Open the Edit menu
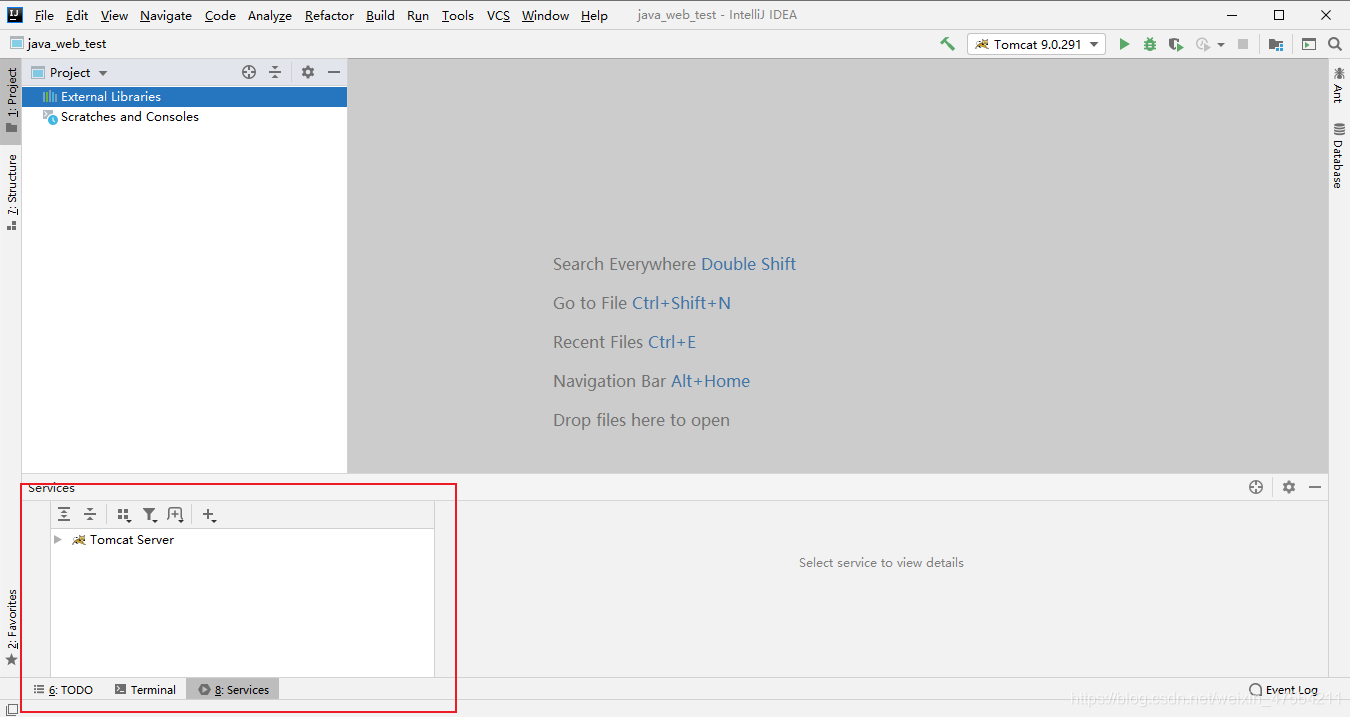 [77, 15]
